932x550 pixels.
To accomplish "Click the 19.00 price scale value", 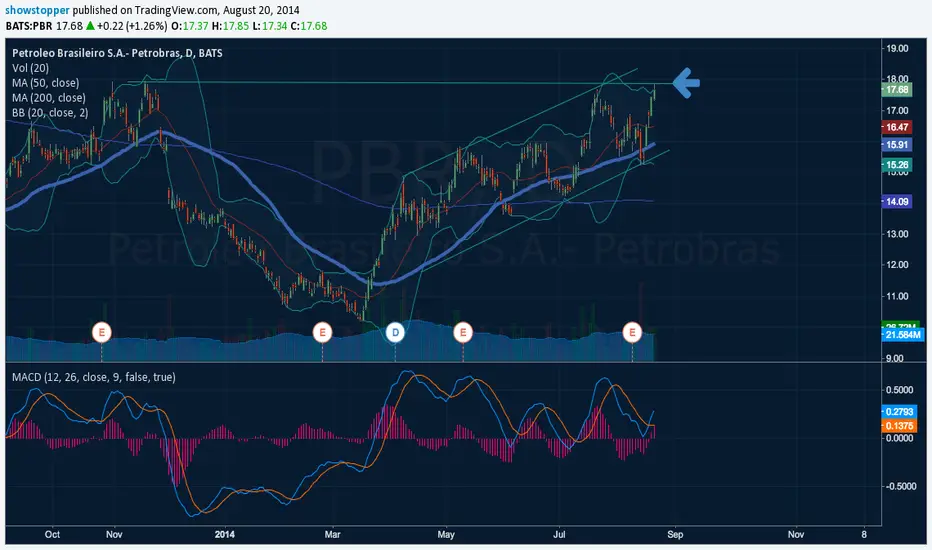I will [x=897, y=48].
